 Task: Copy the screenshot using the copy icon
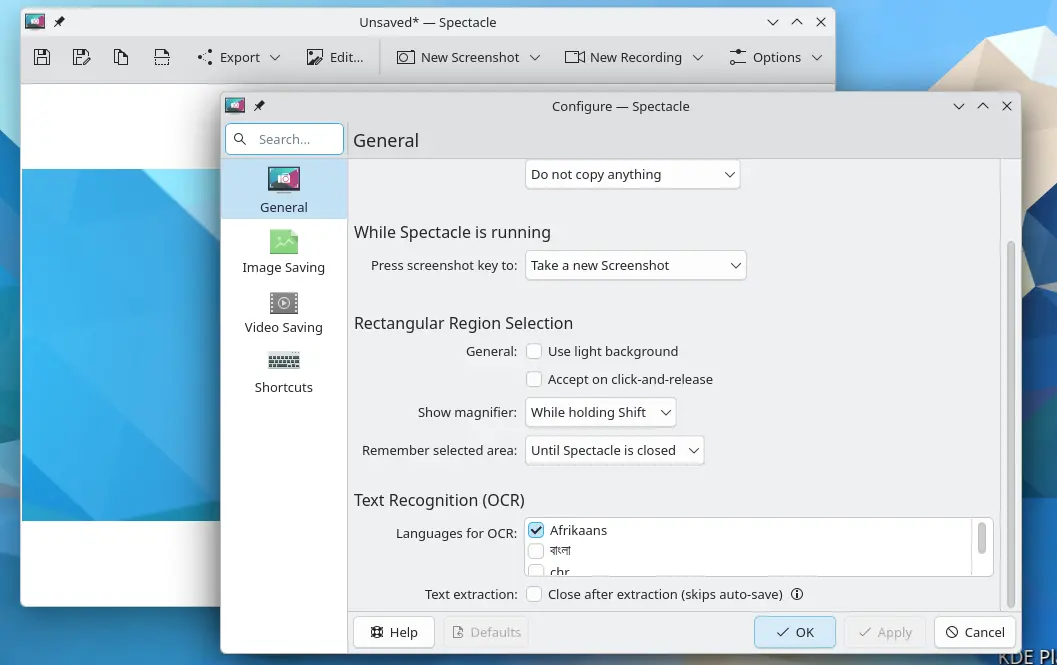121,57
